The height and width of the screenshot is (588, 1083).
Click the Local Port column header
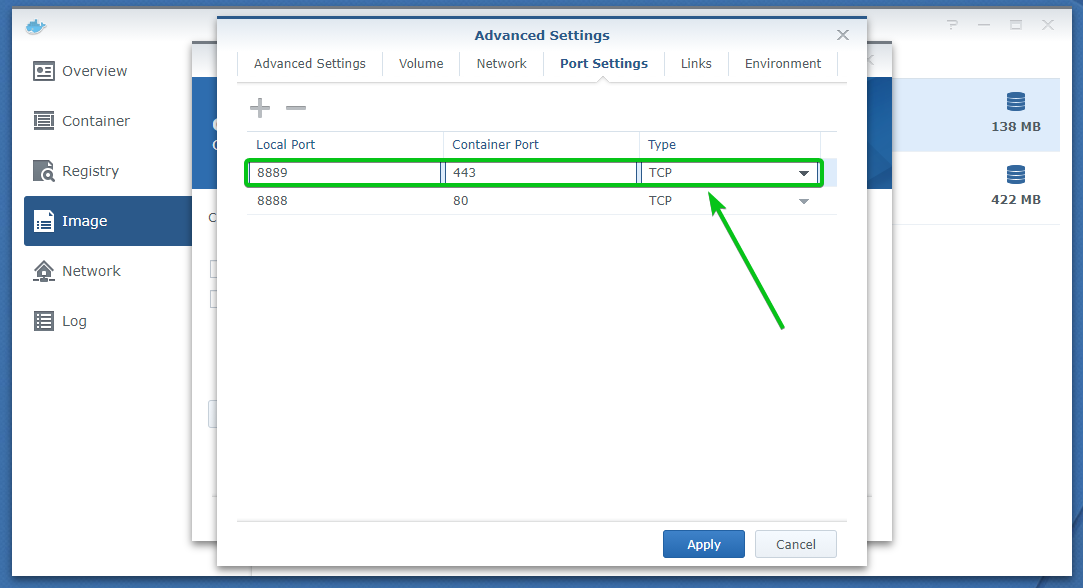(x=345, y=144)
